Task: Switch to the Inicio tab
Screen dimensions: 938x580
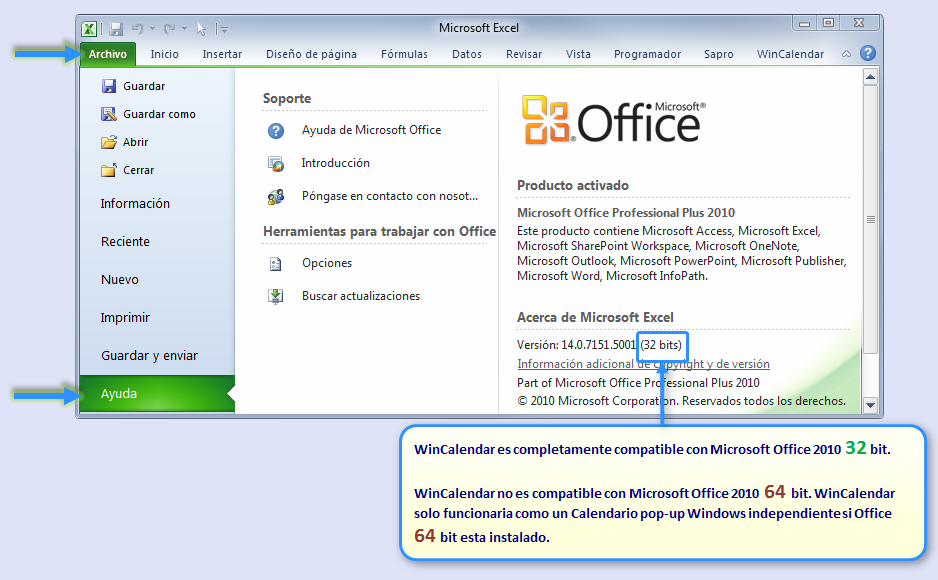Action: tap(164, 54)
